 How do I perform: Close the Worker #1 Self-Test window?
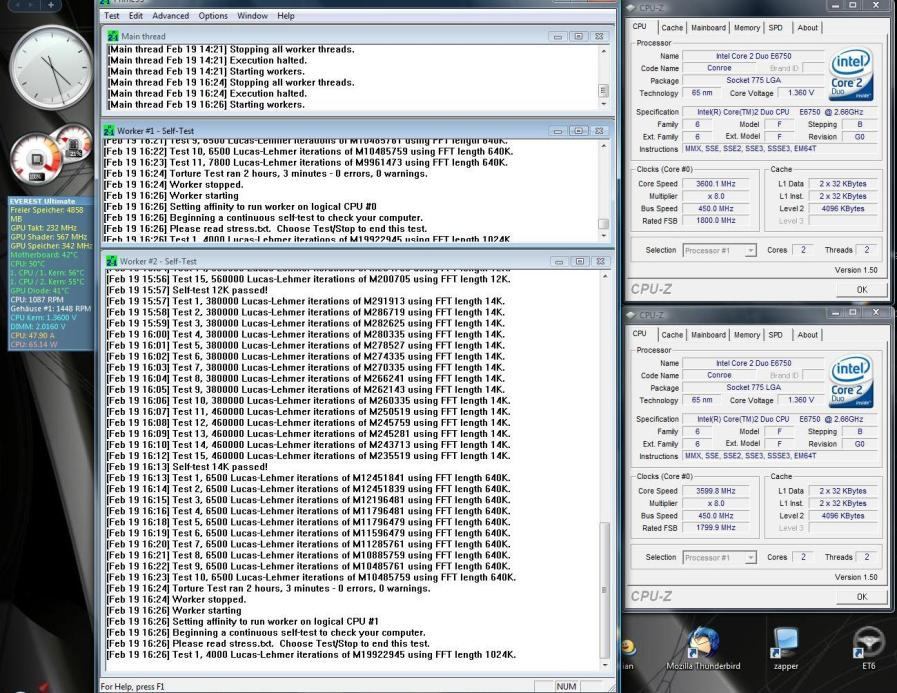pos(599,131)
